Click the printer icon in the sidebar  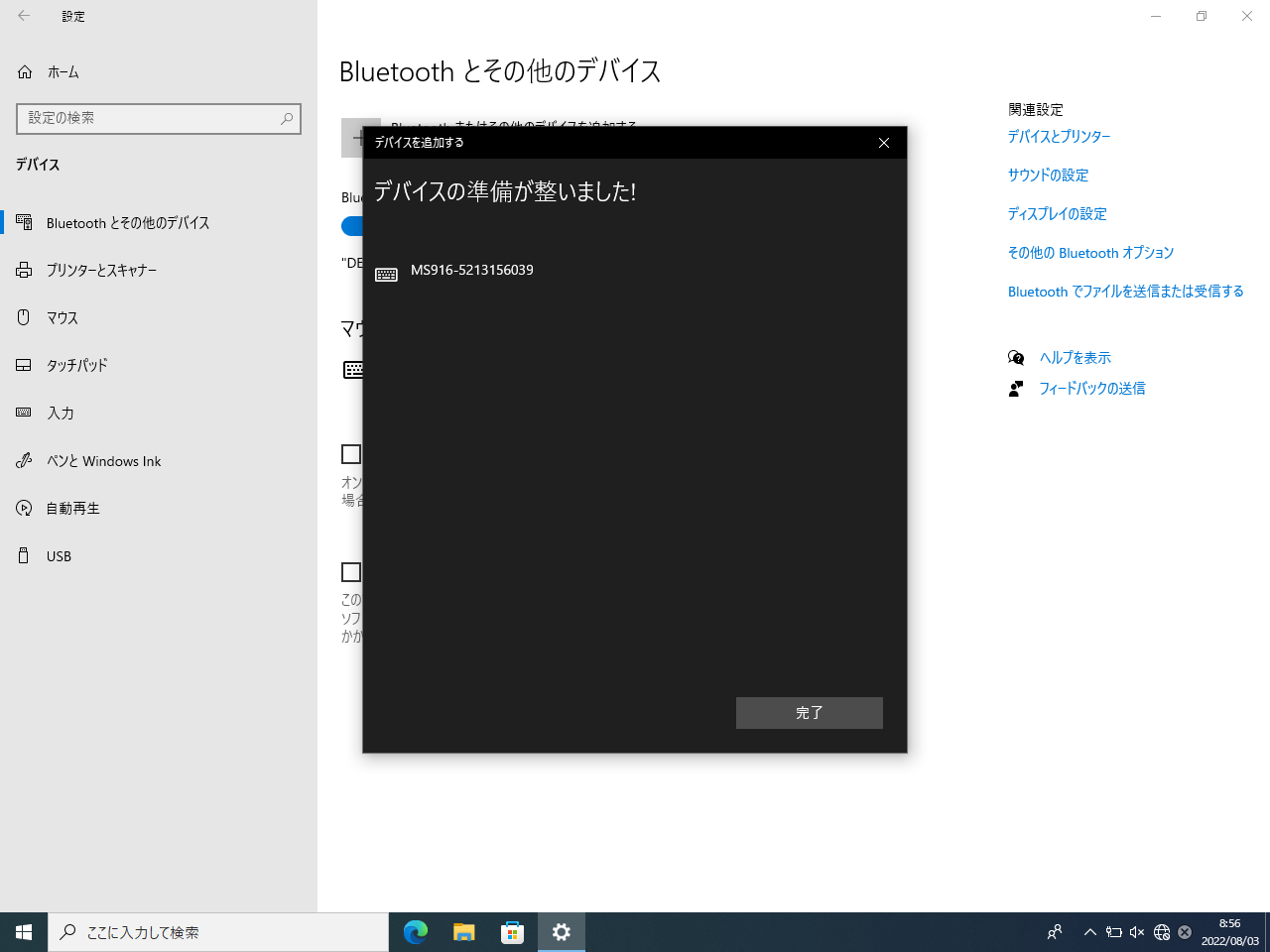tap(25, 270)
